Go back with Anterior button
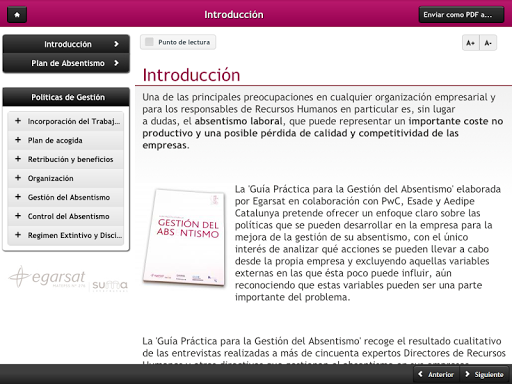The height and width of the screenshot is (384, 512). click(x=437, y=374)
